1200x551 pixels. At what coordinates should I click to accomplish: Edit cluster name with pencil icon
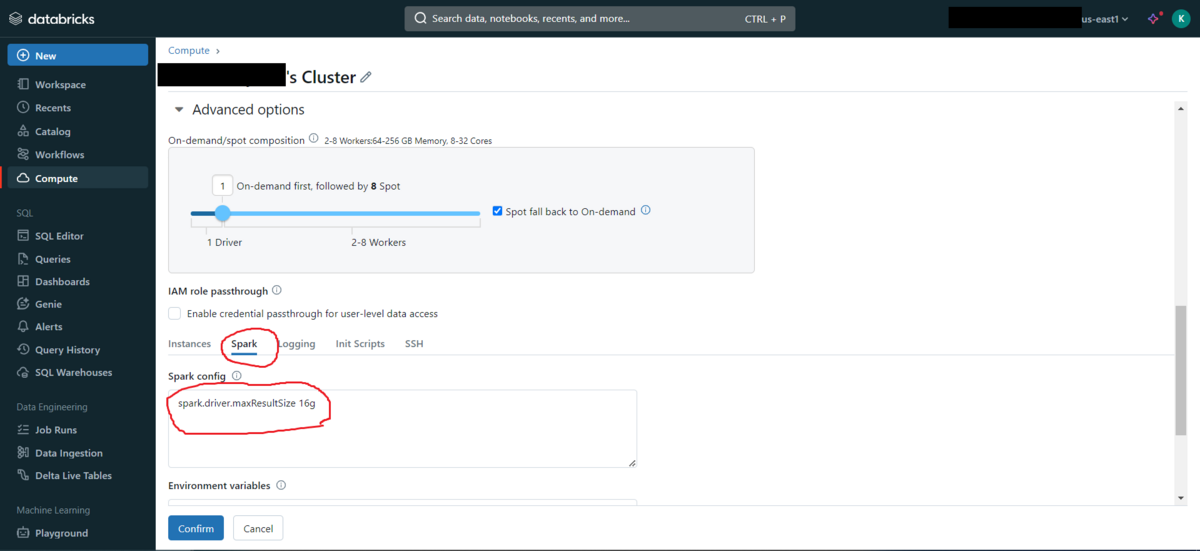[x=366, y=77]
